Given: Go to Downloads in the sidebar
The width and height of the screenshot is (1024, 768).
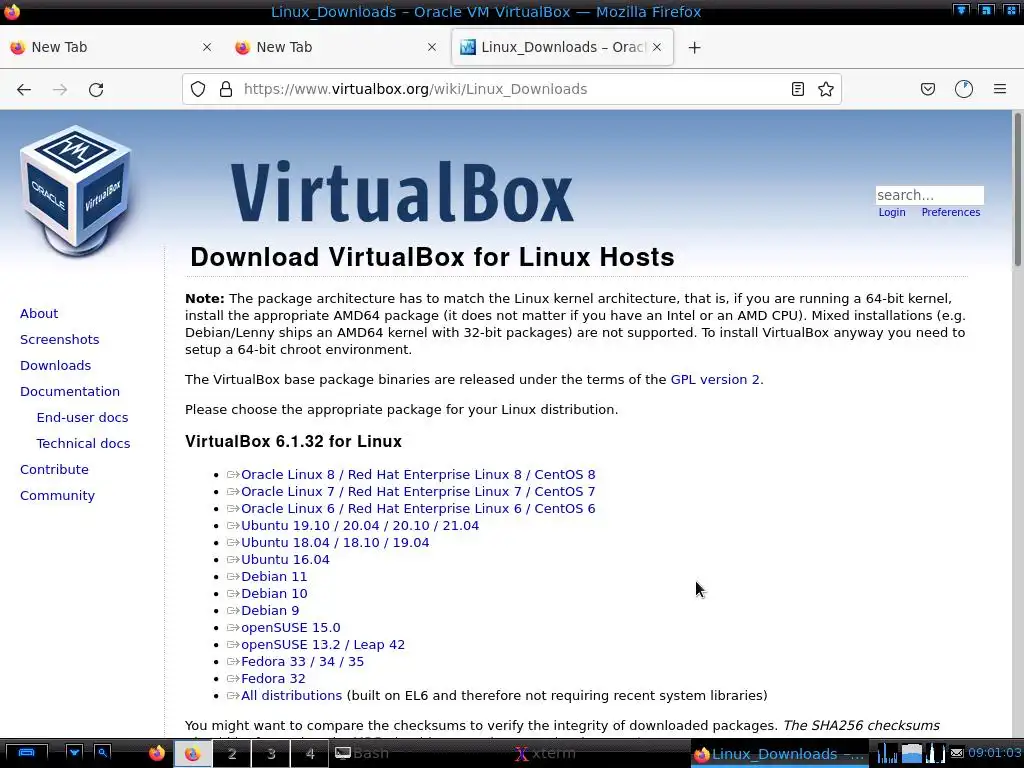Looking at the screenshot, I should tap(56, 366).
